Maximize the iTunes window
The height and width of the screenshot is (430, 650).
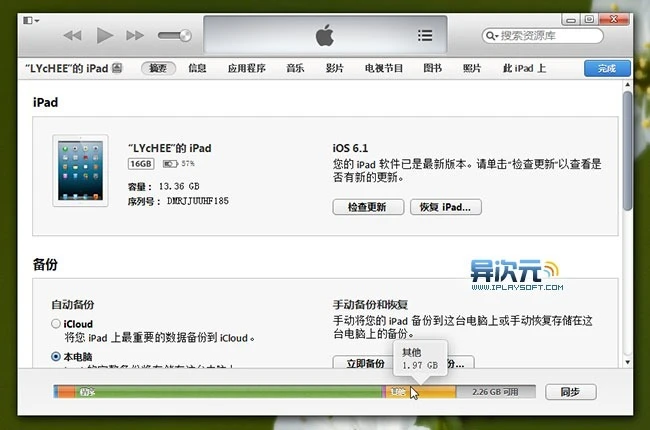point(589,19)
